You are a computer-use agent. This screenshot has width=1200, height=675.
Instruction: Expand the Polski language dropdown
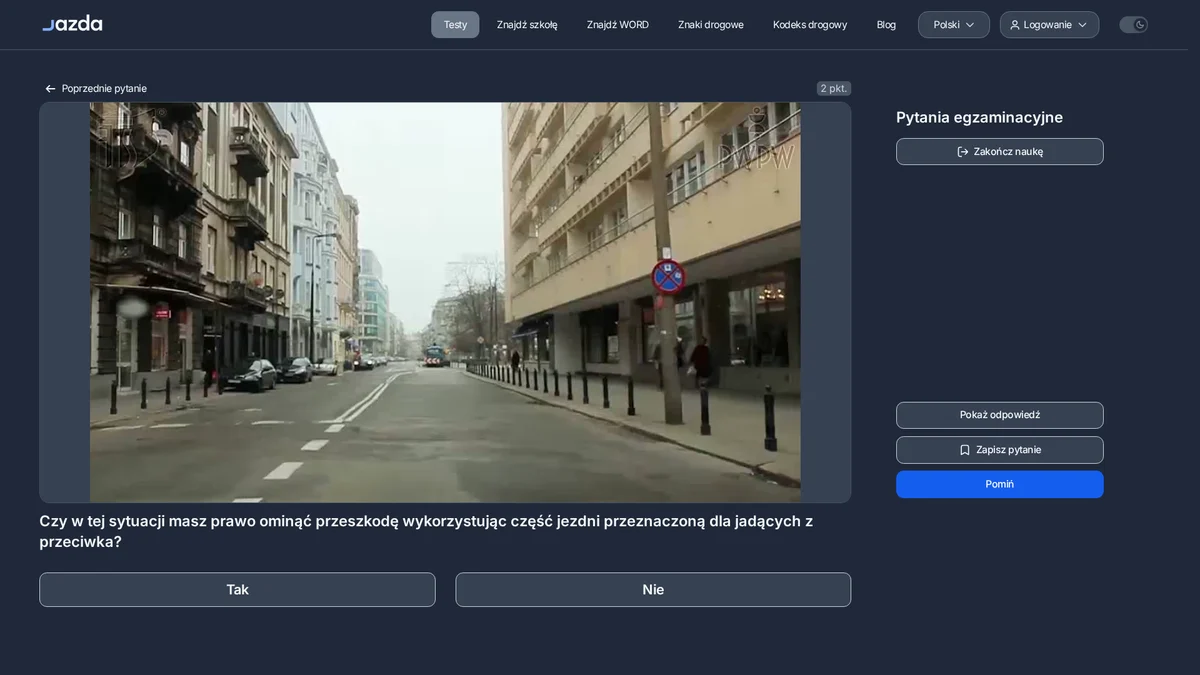coord(954,25)
